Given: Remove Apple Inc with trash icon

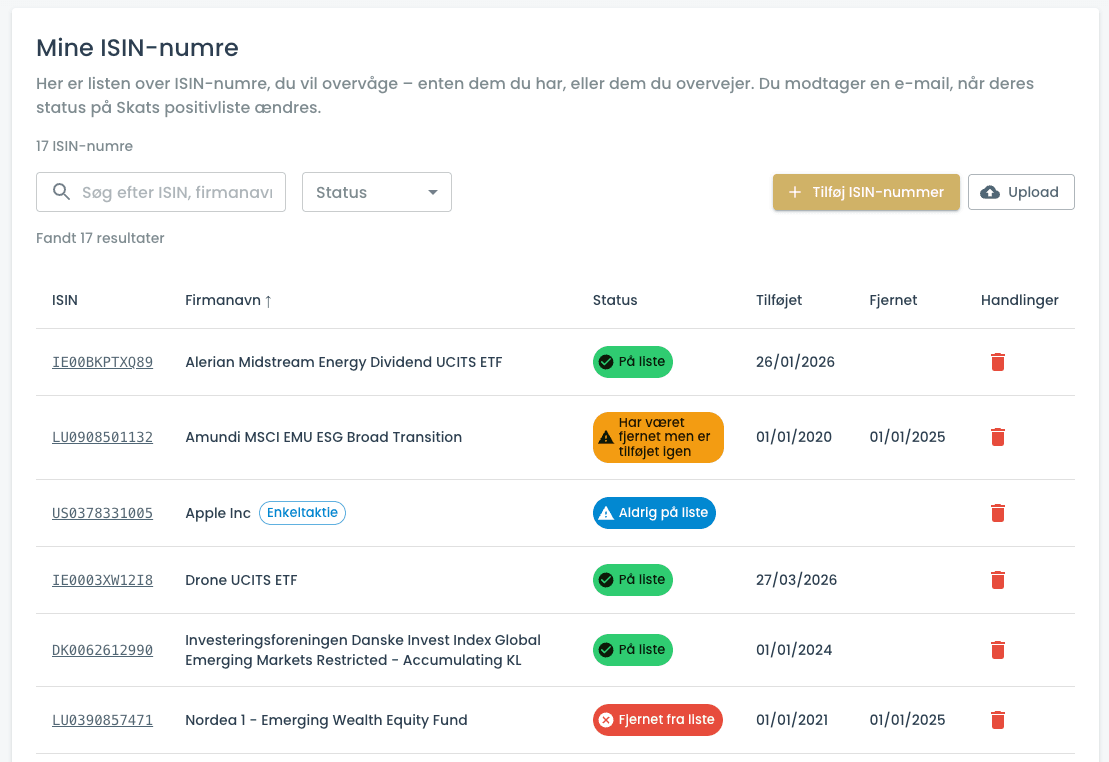Looking at the screenshot, I should pyautogui.click(x=997, y=513).
